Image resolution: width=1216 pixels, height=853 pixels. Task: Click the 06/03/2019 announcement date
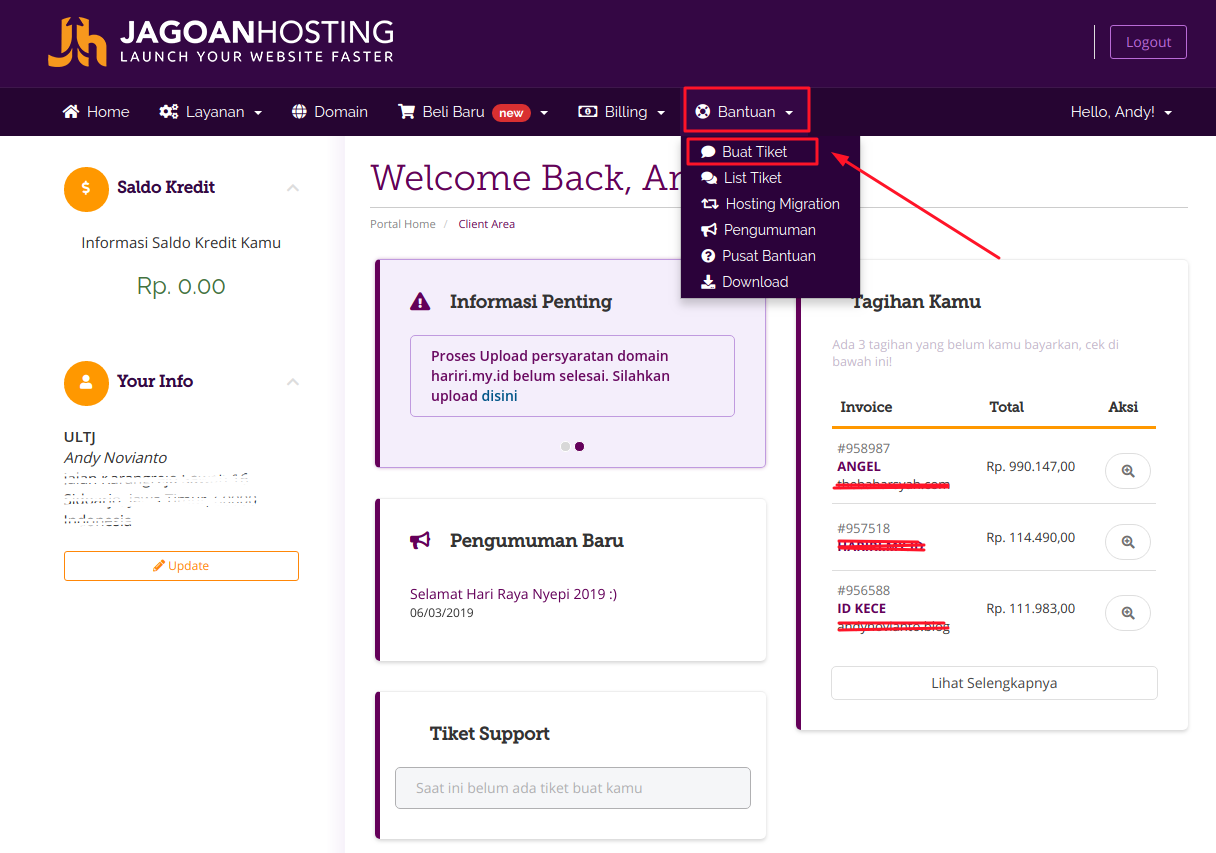click(441, 613)
